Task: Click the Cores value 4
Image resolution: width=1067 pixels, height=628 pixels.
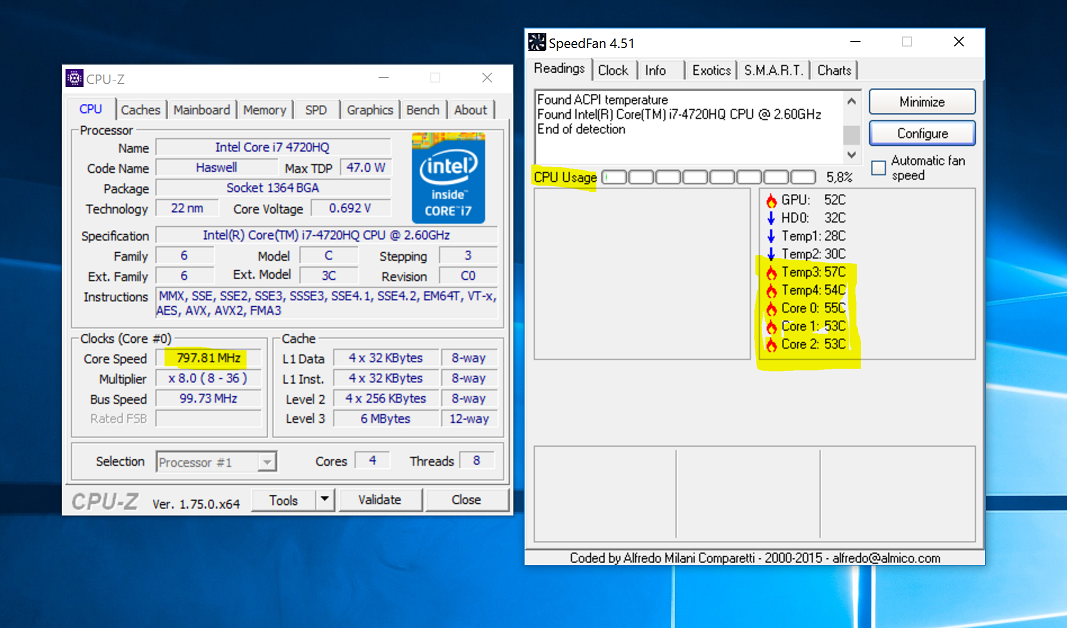Action: [372, 461]
